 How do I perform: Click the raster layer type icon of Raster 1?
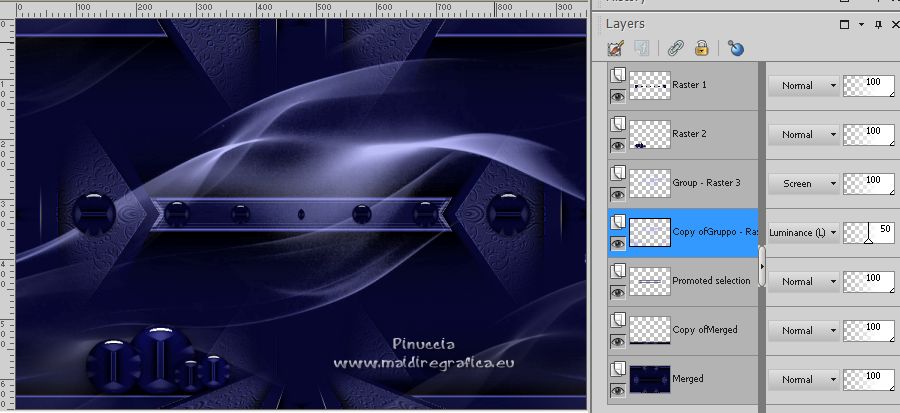pos(618,75)
